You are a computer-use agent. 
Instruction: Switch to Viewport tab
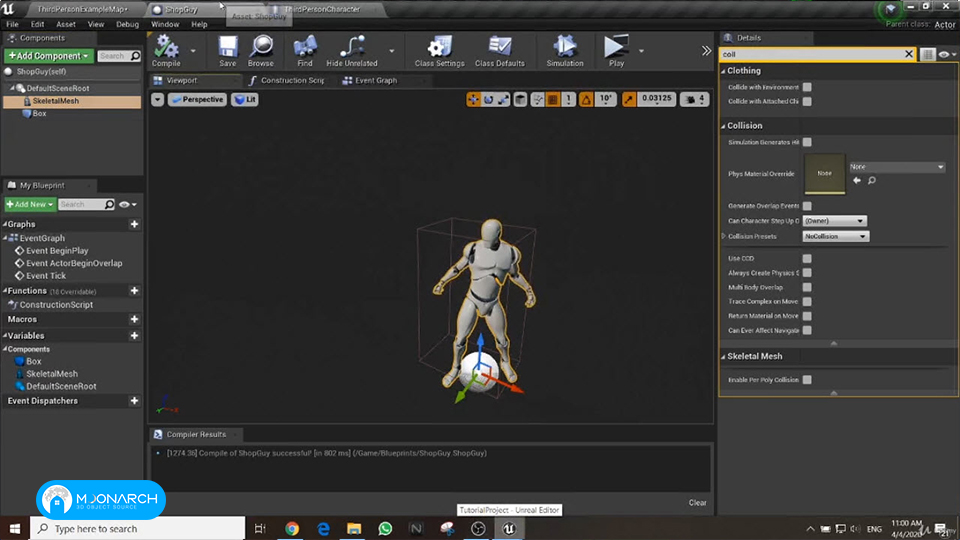[182, 80]
